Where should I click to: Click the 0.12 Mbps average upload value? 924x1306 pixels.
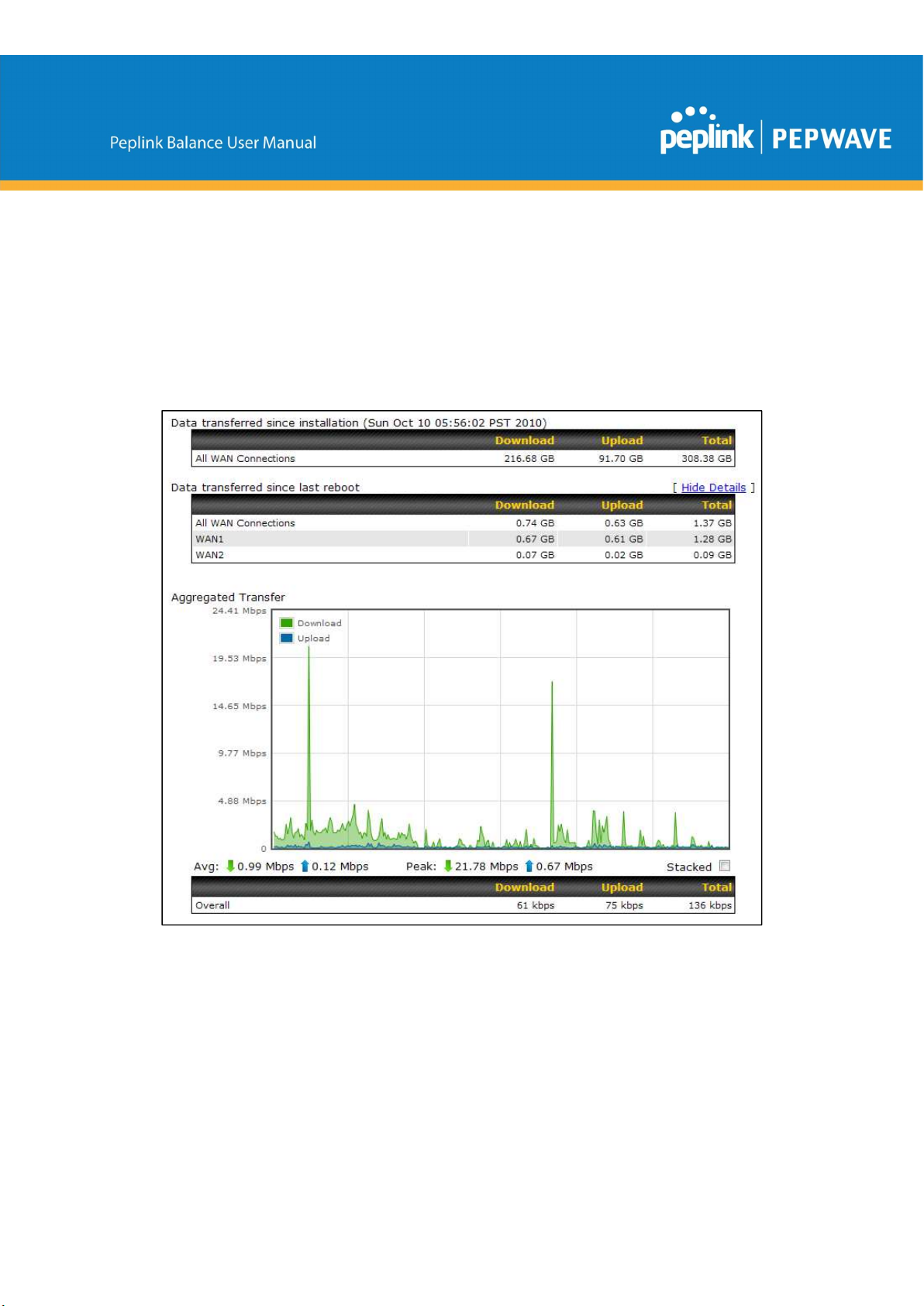340,867
